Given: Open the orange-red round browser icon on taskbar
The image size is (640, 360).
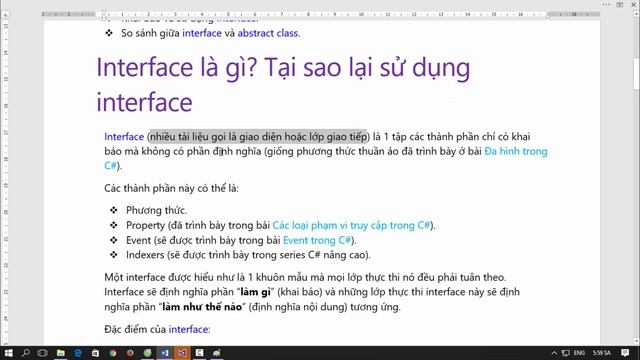Looking at the screenshot, I should pyautogui.click(x=130, y=353).
